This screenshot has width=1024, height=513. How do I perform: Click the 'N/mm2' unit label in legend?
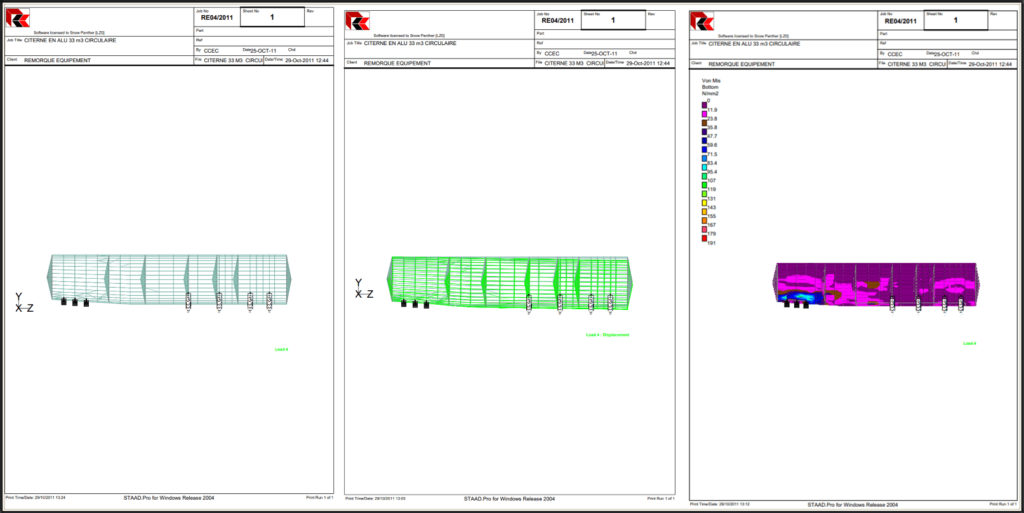click(710, 93)
